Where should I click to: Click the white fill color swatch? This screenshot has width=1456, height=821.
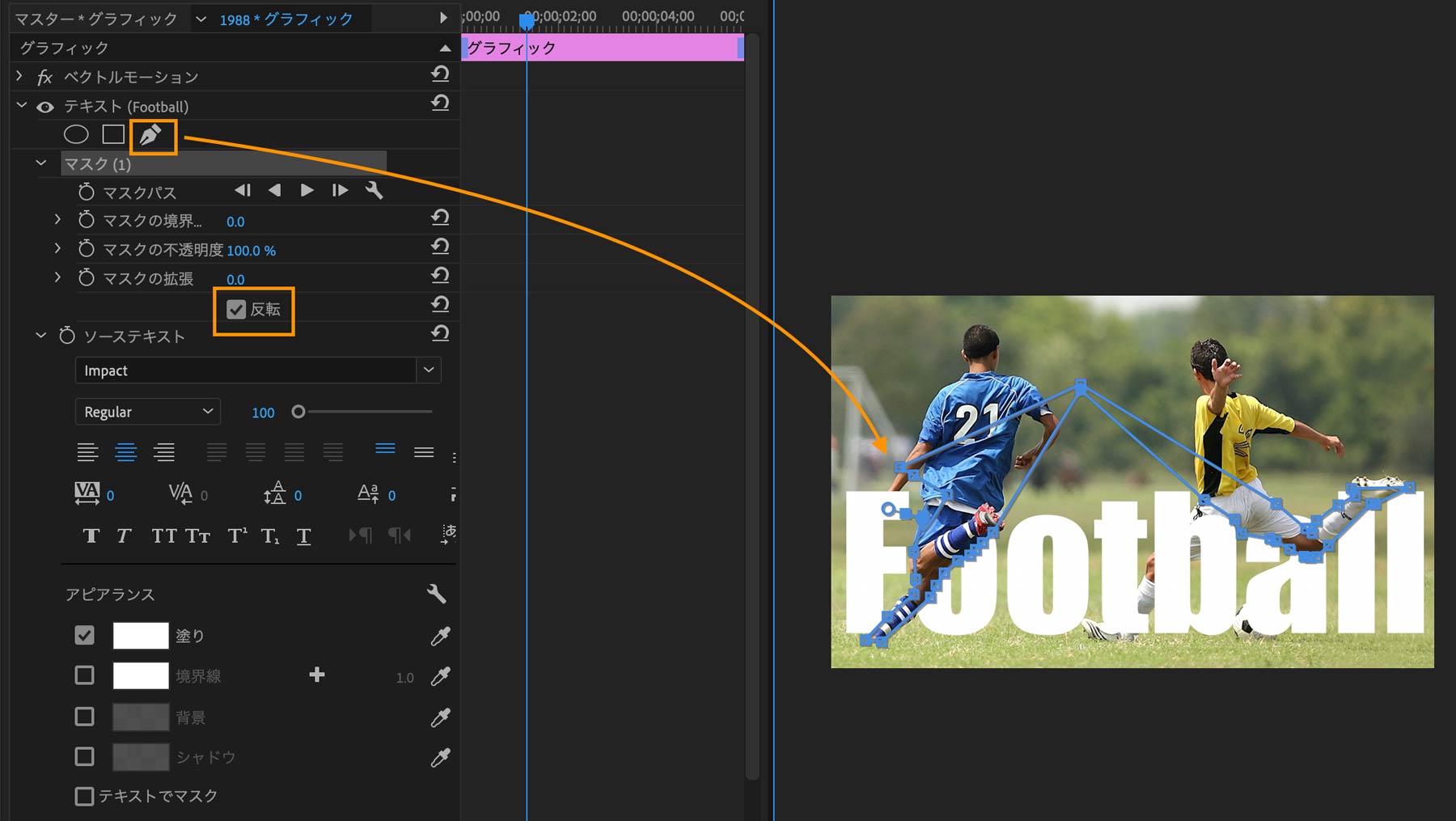141,636
